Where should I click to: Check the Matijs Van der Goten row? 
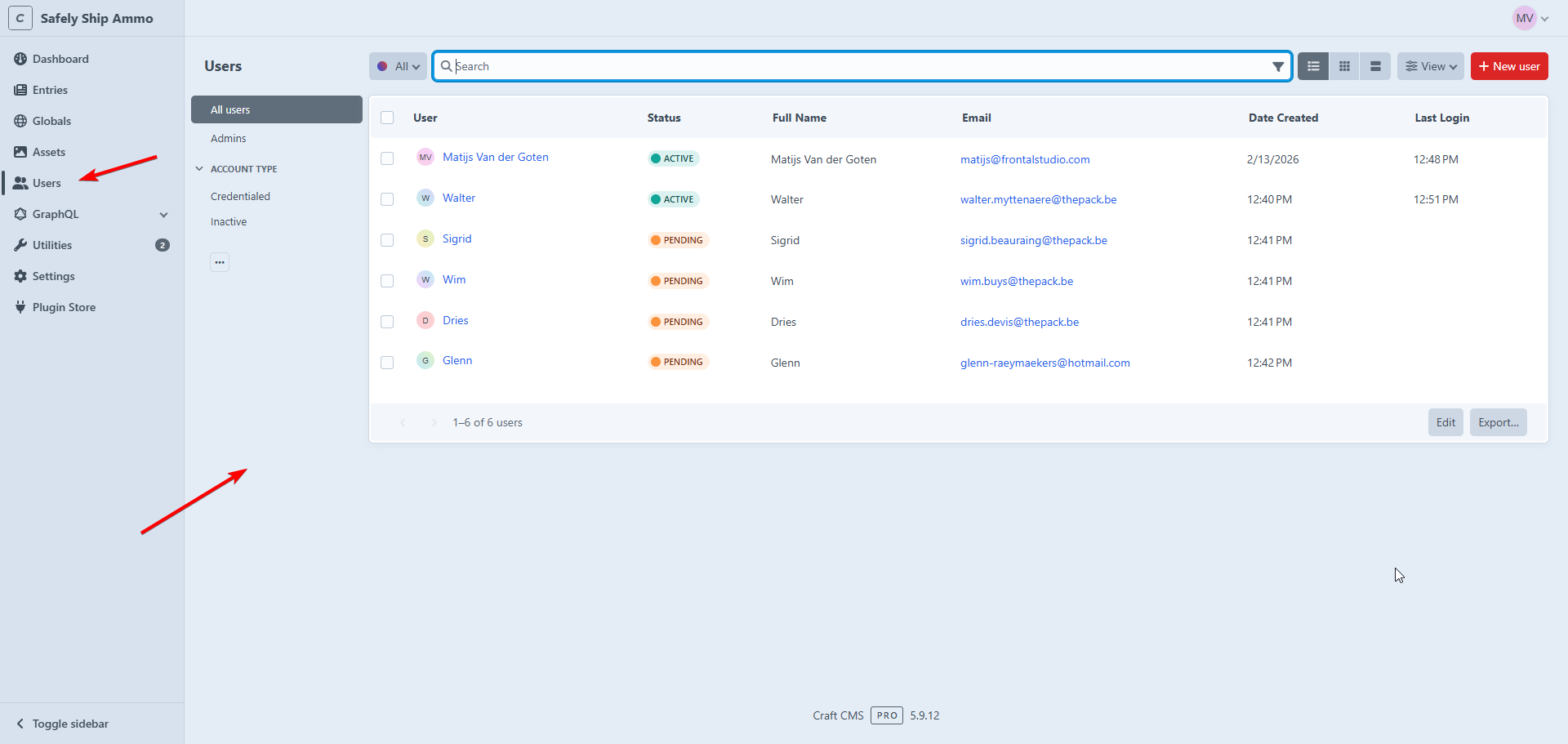[387, 158]
